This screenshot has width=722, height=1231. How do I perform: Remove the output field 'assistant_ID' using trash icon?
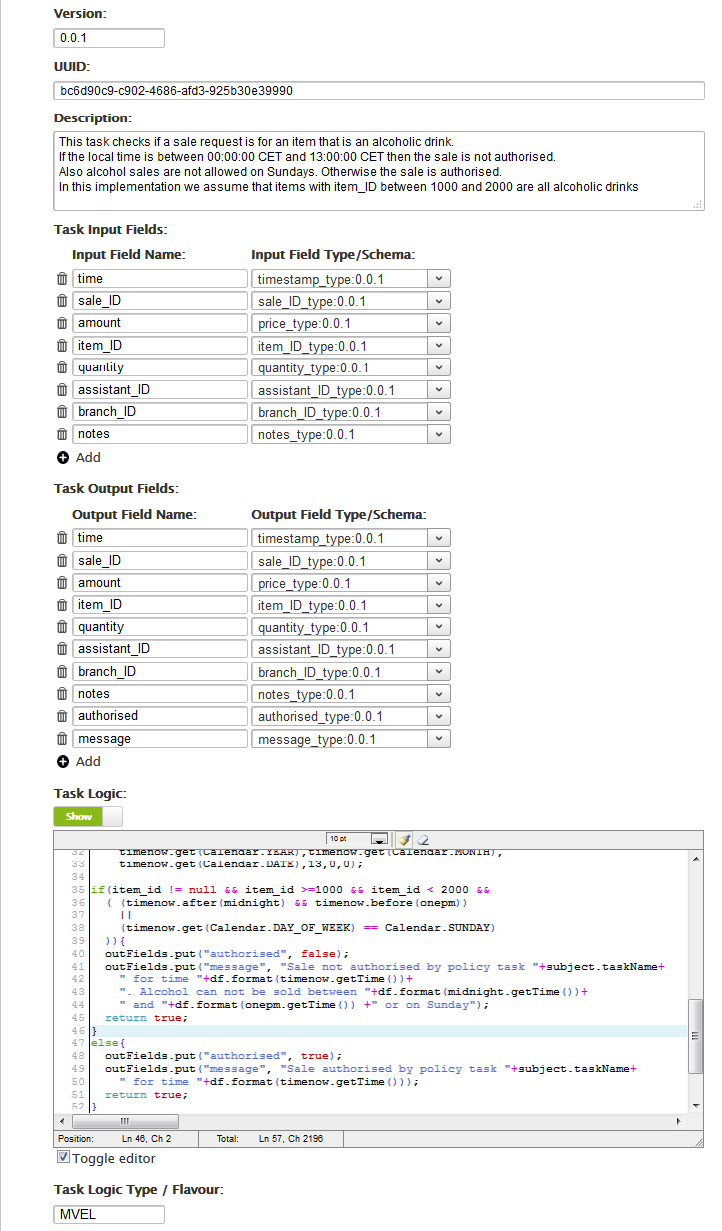coord(62,649)
